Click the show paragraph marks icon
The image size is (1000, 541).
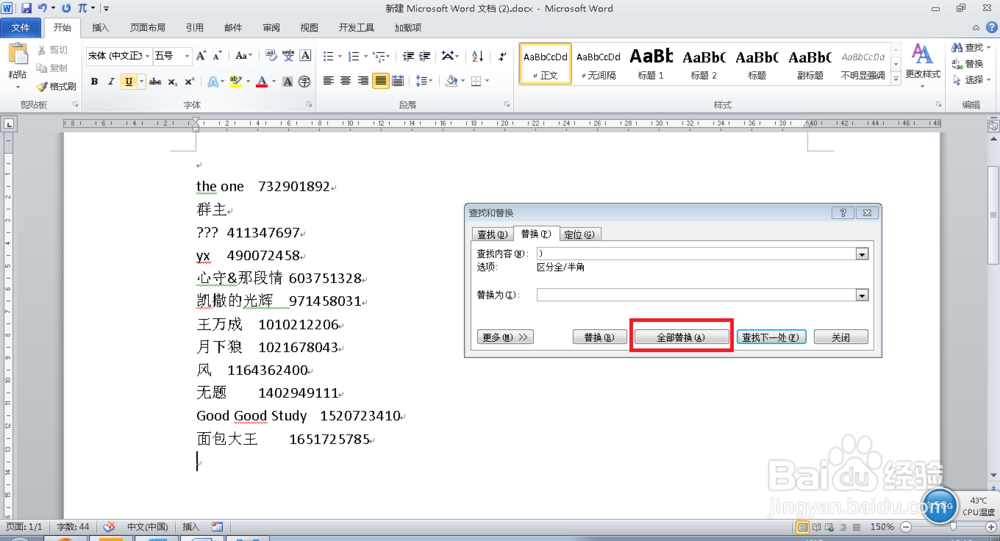click(503, 56)
